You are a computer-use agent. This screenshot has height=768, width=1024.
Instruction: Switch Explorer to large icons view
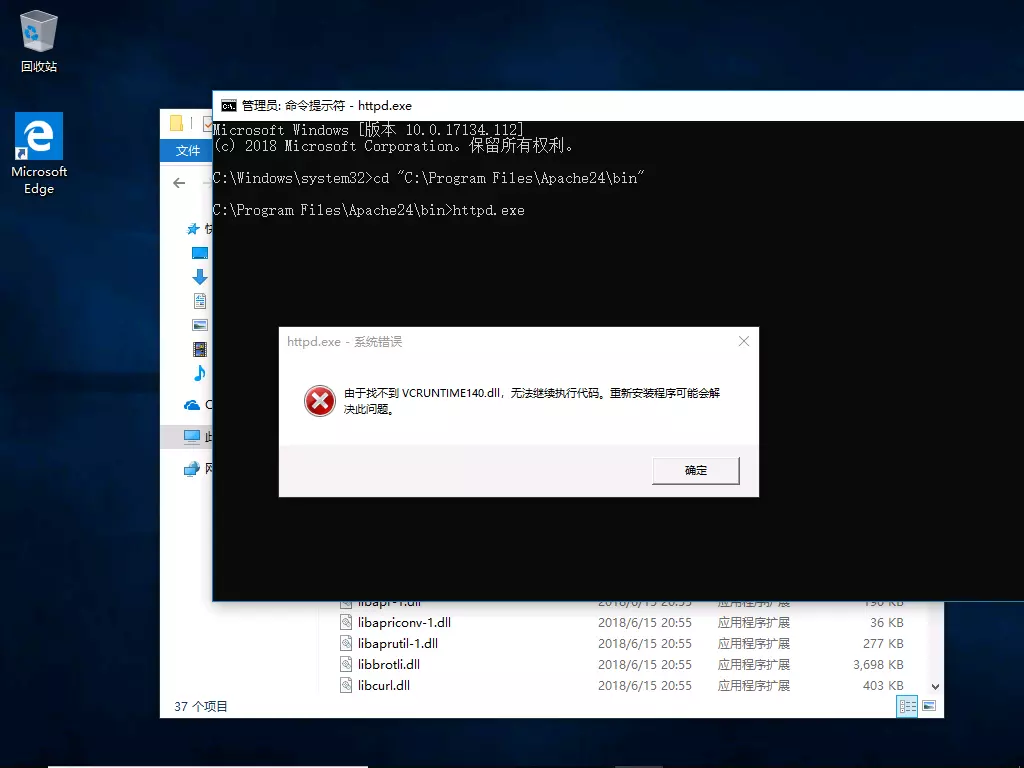pos(929,706)
